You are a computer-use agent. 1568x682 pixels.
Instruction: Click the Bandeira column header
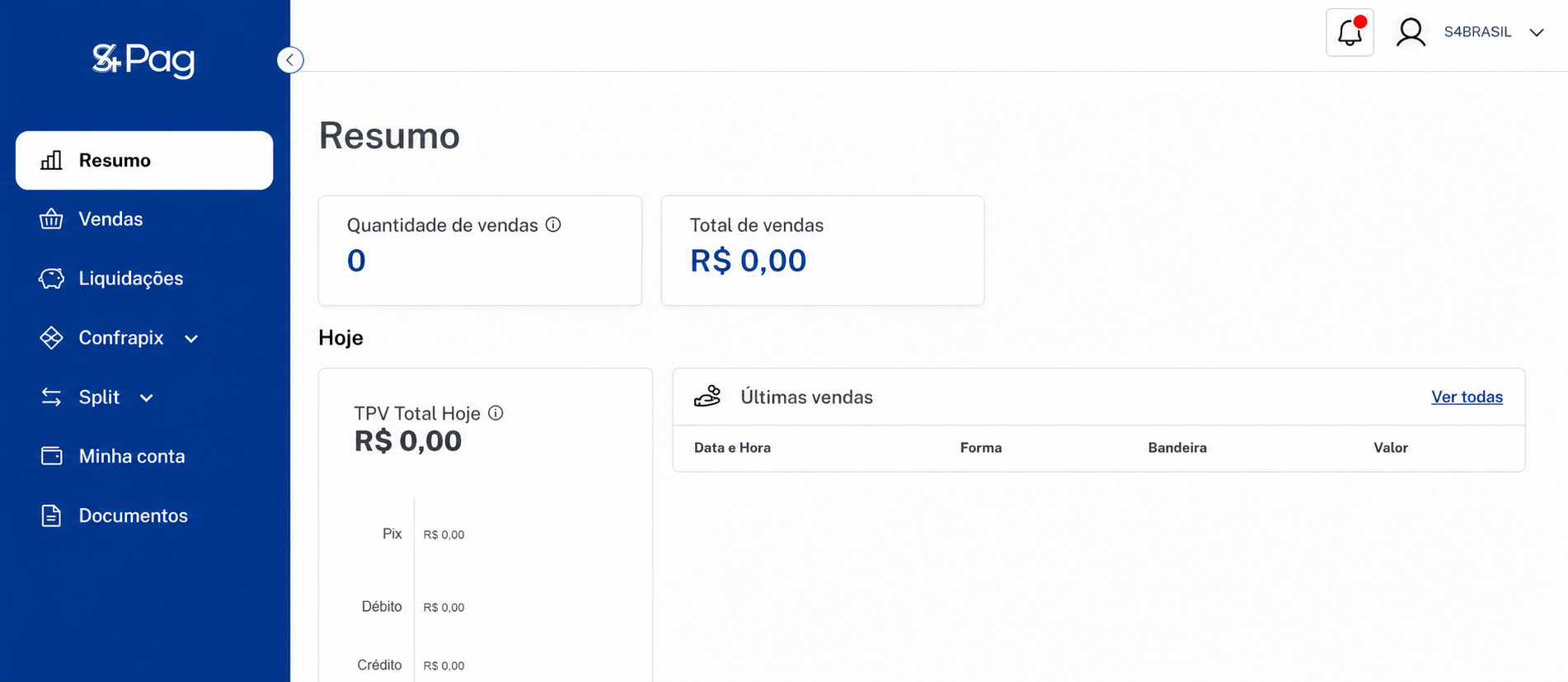coord(1177,448)
